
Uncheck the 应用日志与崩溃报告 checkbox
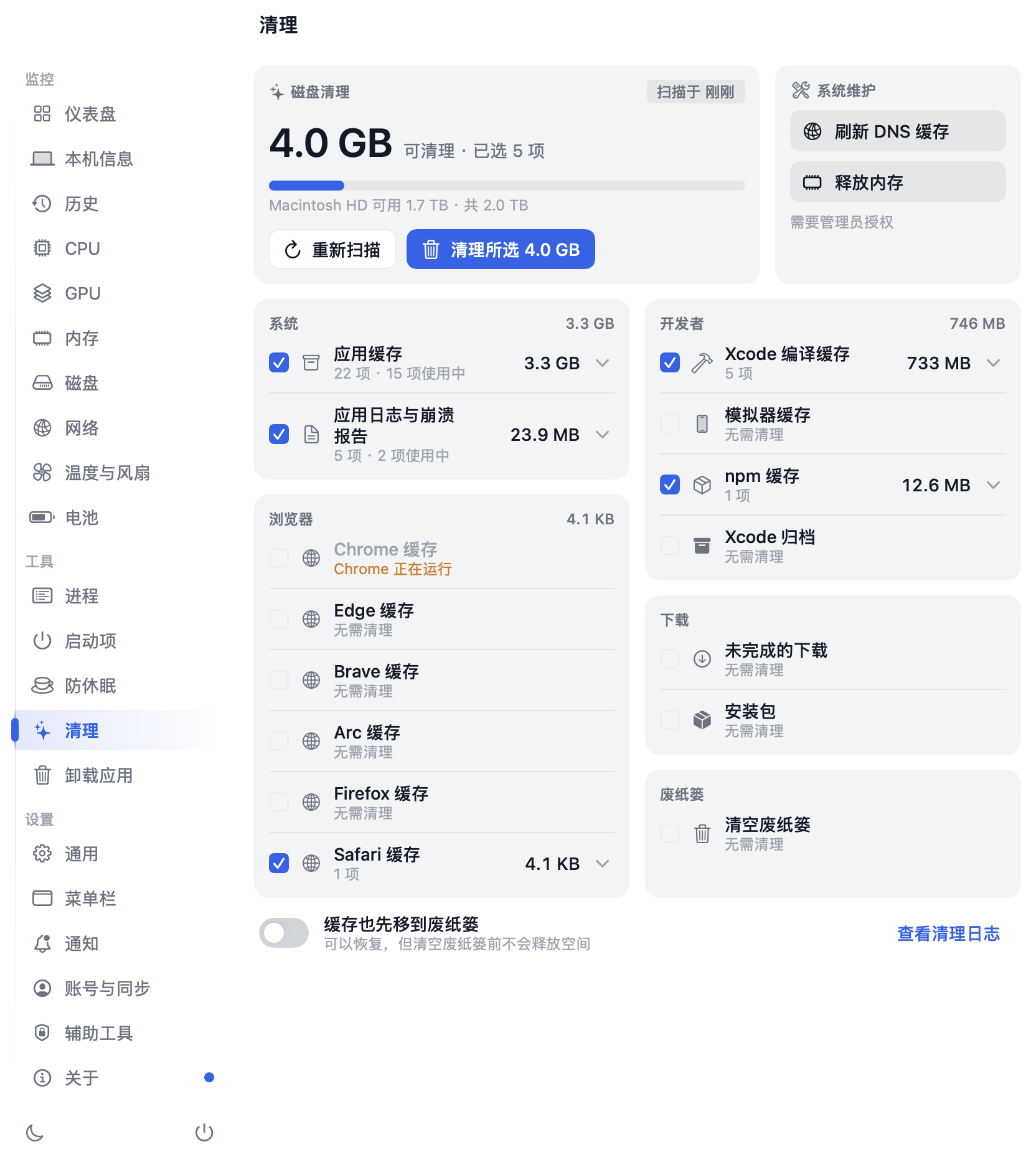click(x=279, y=434)
